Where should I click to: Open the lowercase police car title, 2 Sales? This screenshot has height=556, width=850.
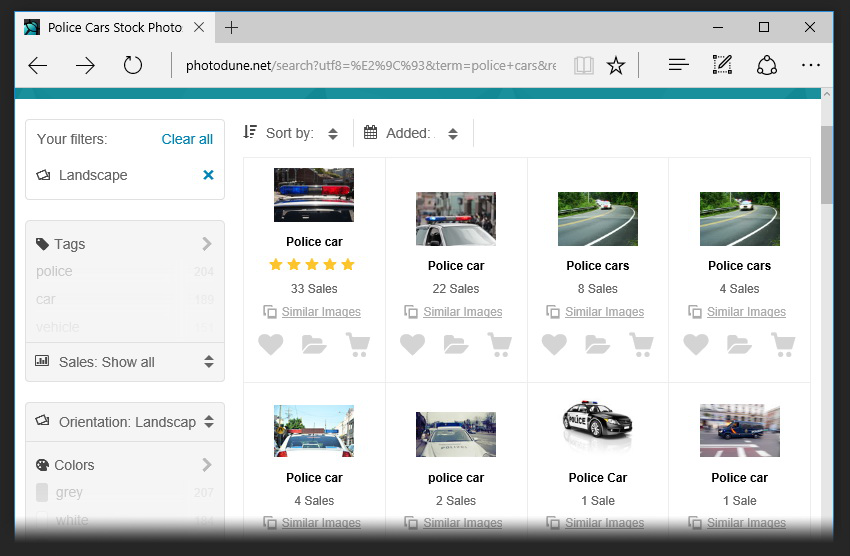point(456,477)
